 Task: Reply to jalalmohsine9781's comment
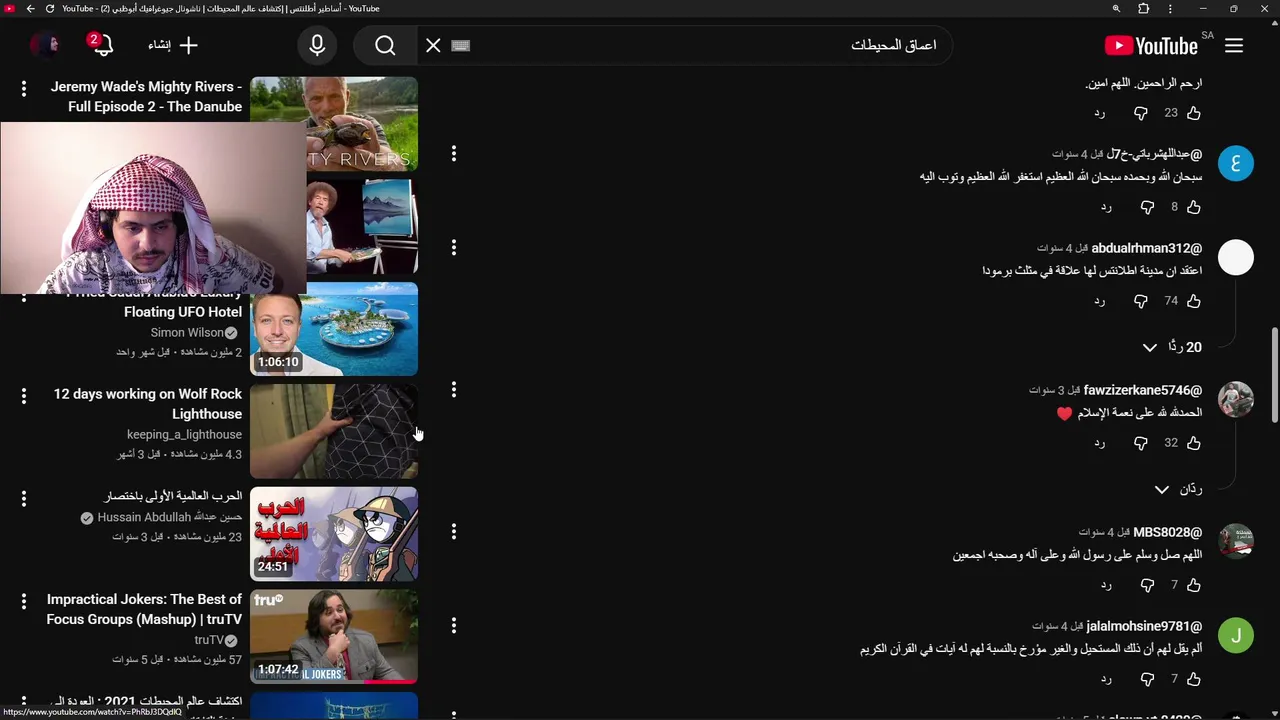pyautogui.click(x=1105, y=679)
